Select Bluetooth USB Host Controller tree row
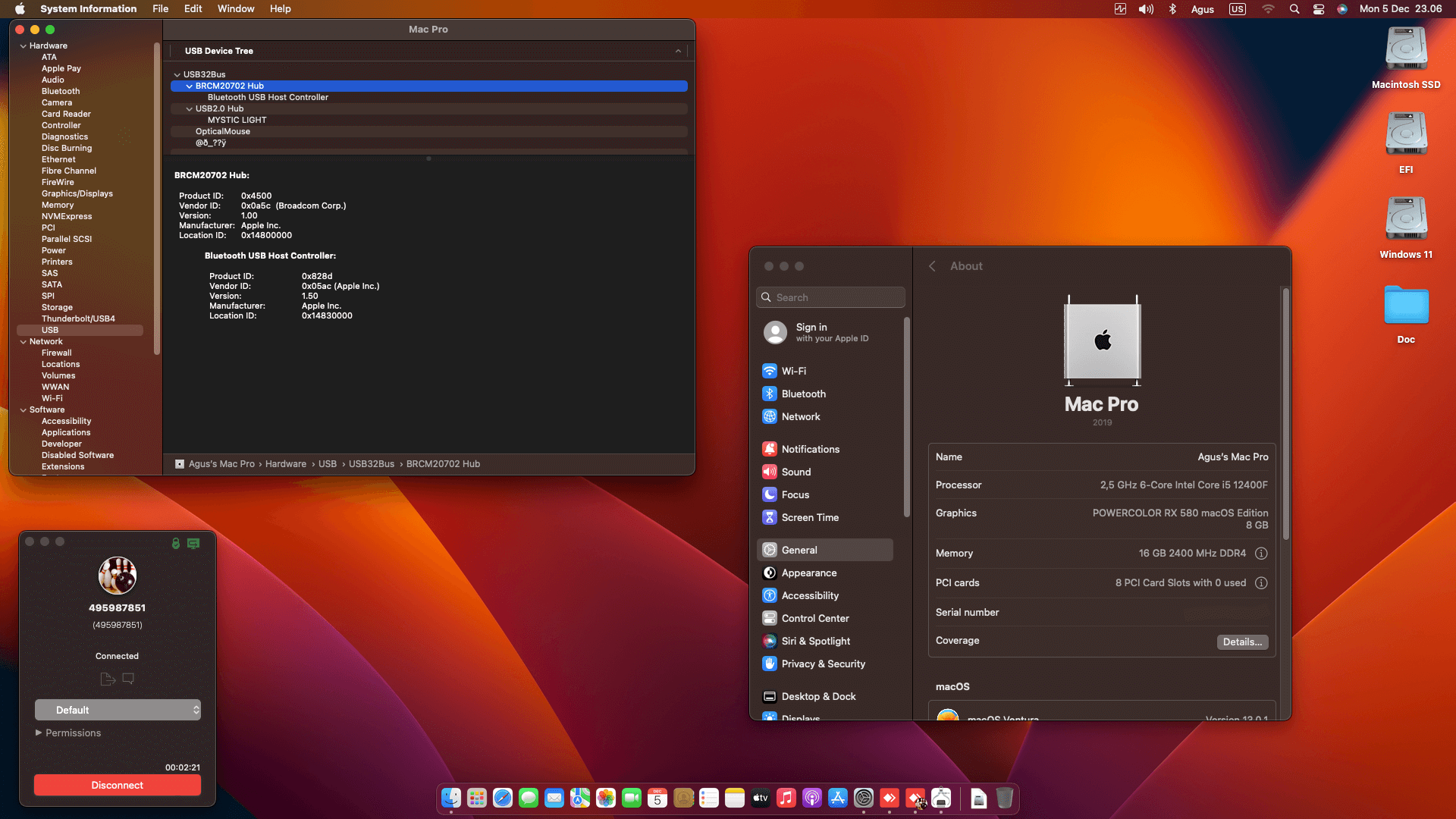 (x=429, y=97)
